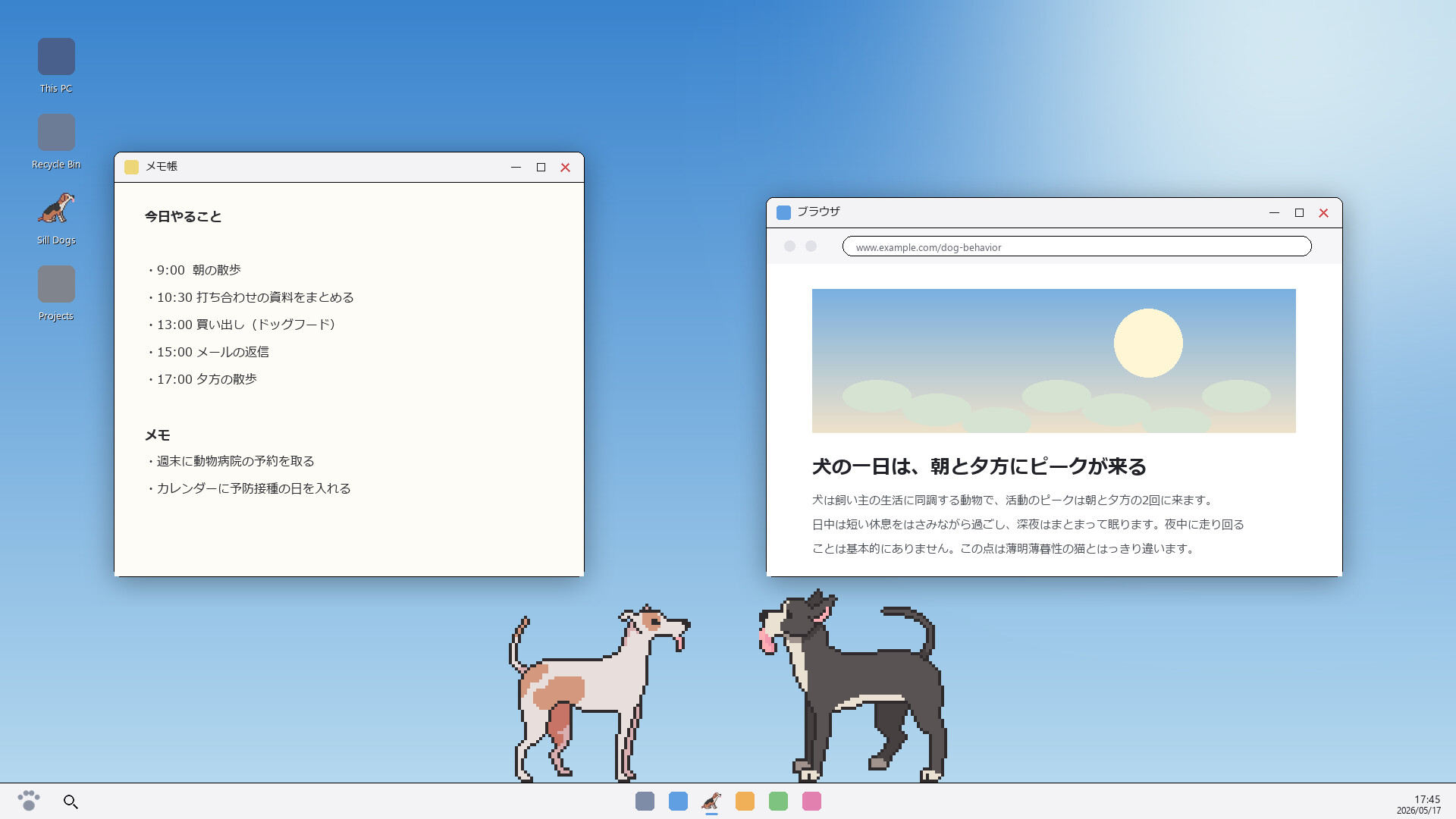1456x819 pixels.
Task: Click the line 9:00 朝の散歩
Action: tap(193, 270)
